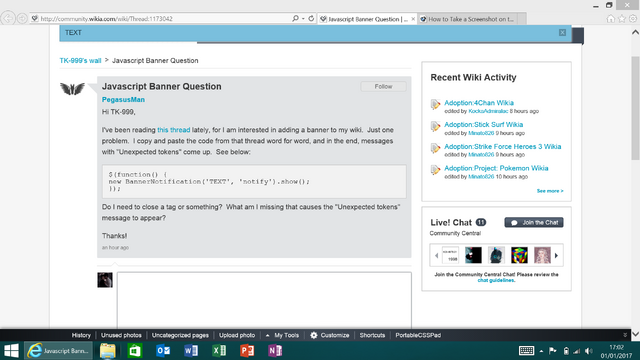Open PortableCSSPad in the toolbar
Viewport: 640px width, 360px height.
pos(418,335)
